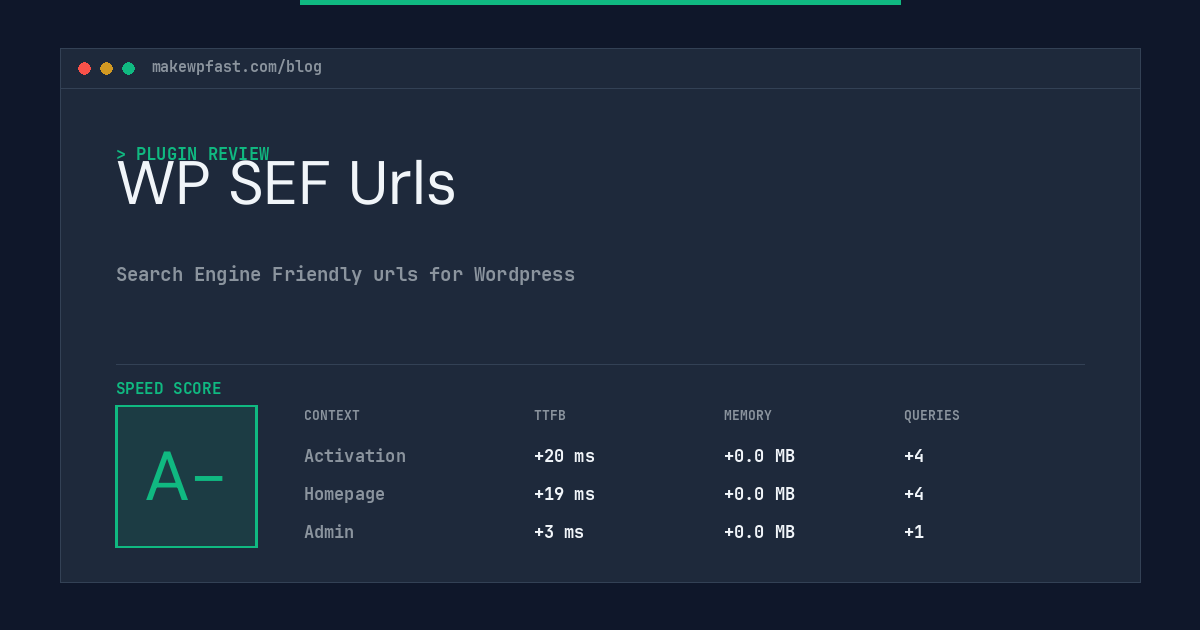1200x630 pixels.
Task: Click the 'SPEED SCORE' label
Action: [x=169, y=388]
